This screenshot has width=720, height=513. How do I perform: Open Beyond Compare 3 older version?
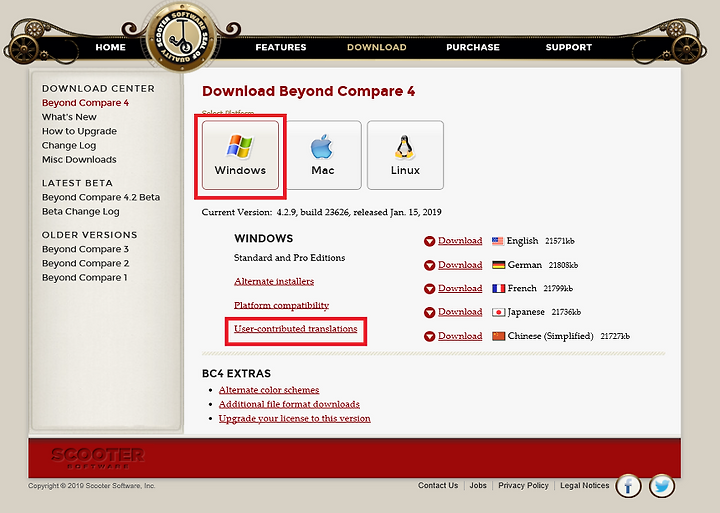click(85, 249)
